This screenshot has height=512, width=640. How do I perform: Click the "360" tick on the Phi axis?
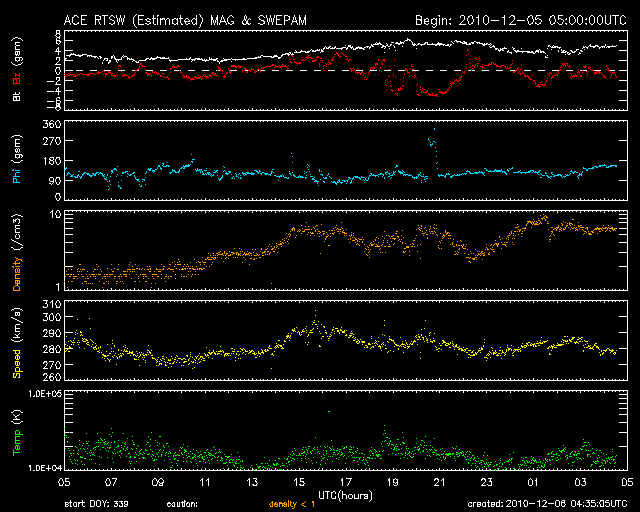coord(52,124)
